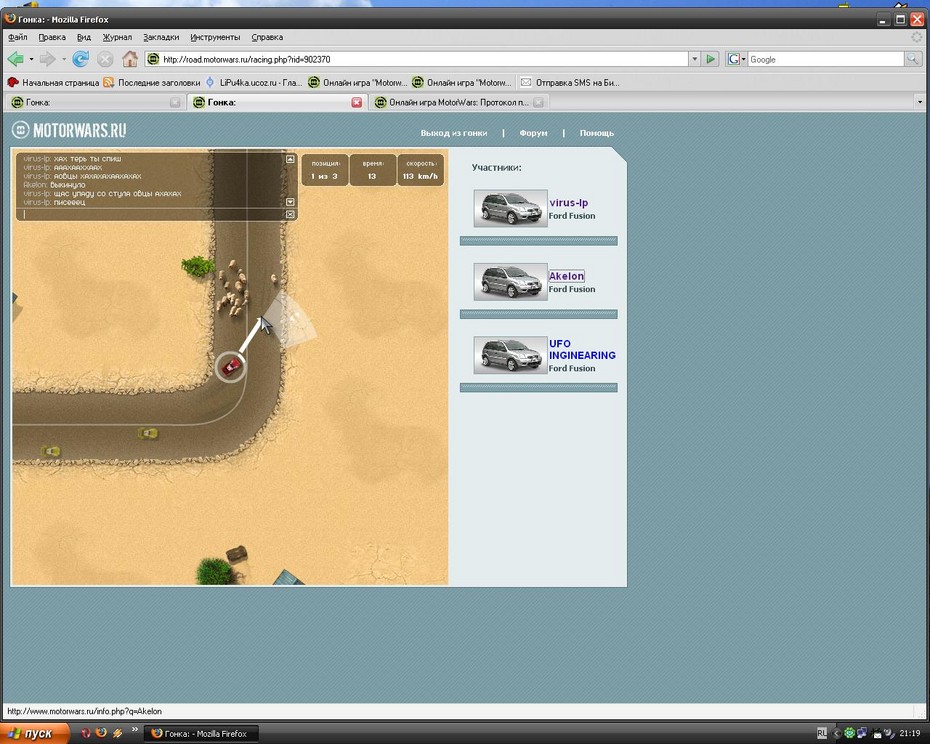The width and height of the screenshot is (930, 744).
Task: Close the active Гонка tab with red X
Action: 356,103
